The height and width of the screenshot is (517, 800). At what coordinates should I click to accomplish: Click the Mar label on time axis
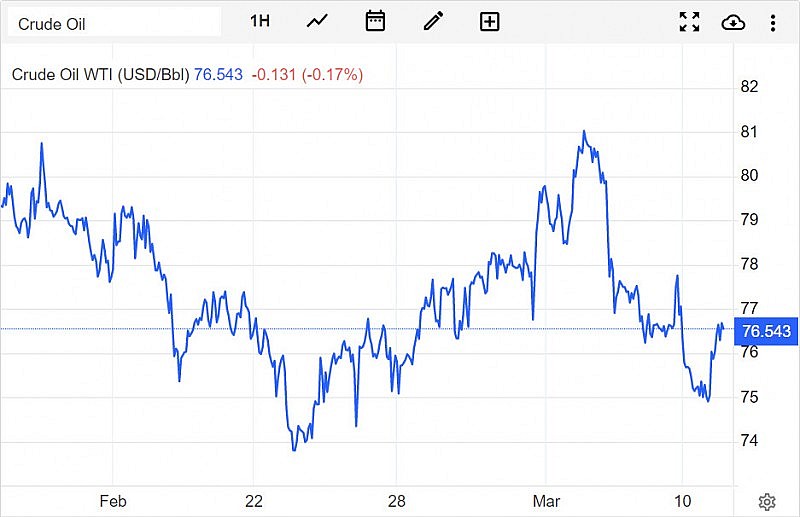coord(546,501)
